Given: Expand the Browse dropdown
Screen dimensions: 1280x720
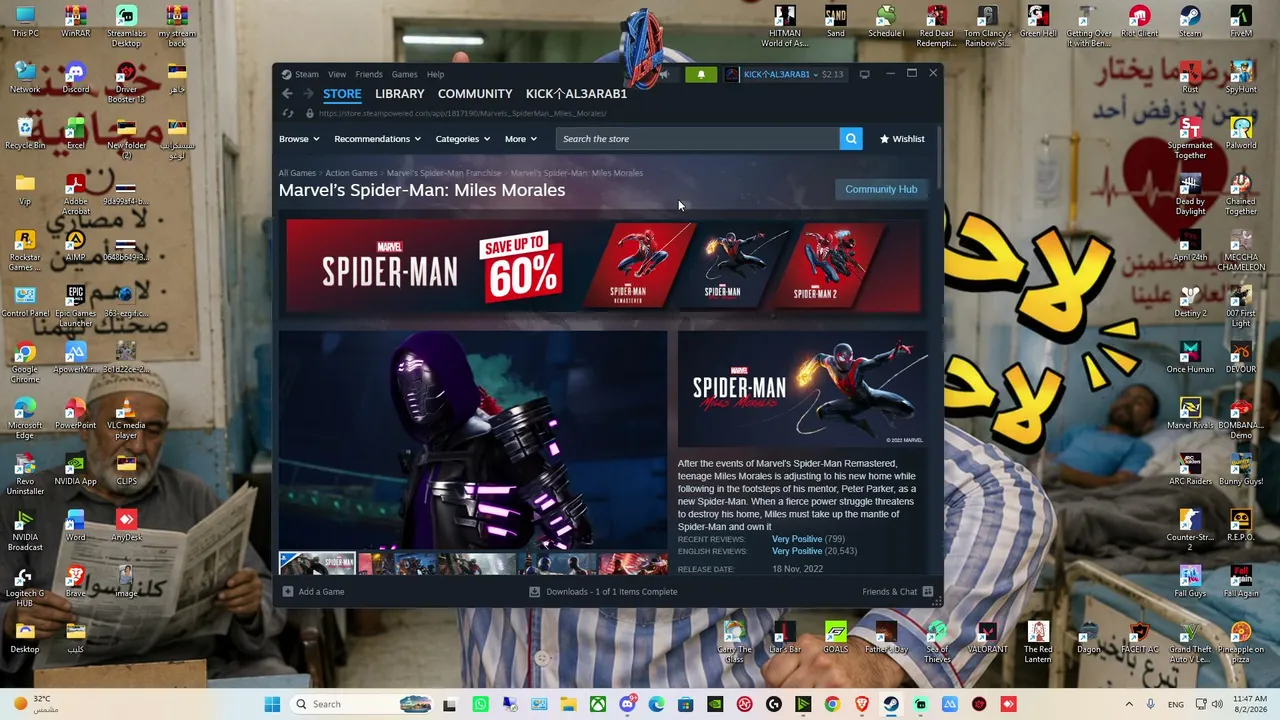Looking at the screenshot, I should pos(299,139).
